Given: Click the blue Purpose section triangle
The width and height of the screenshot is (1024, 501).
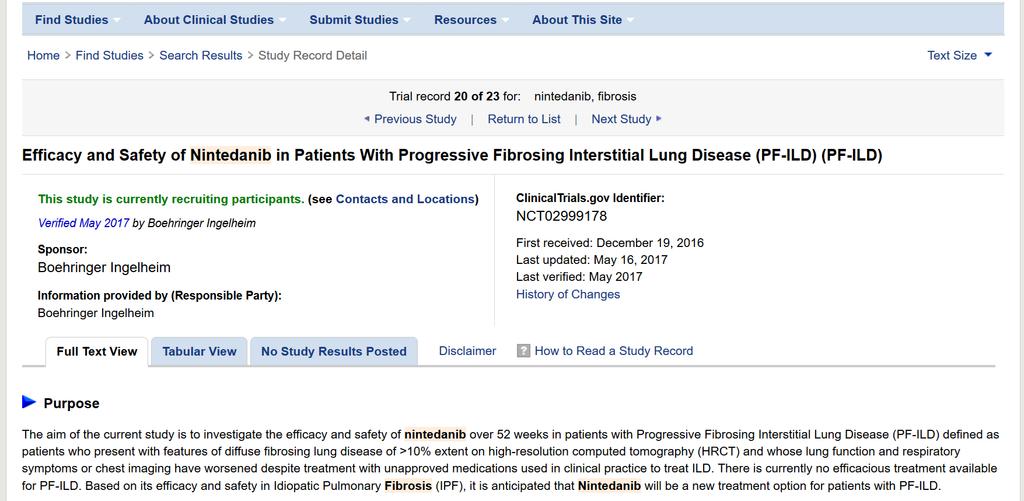Looking at the screenshot, I should 29,402.
